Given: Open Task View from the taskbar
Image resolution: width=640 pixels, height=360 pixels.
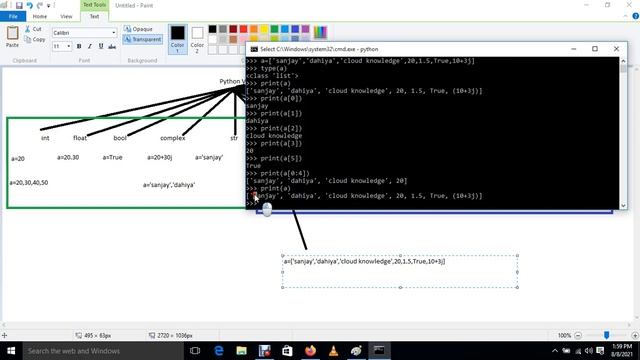Looking at the screenshot, I should pyautogui.click(x=195, y=351).
